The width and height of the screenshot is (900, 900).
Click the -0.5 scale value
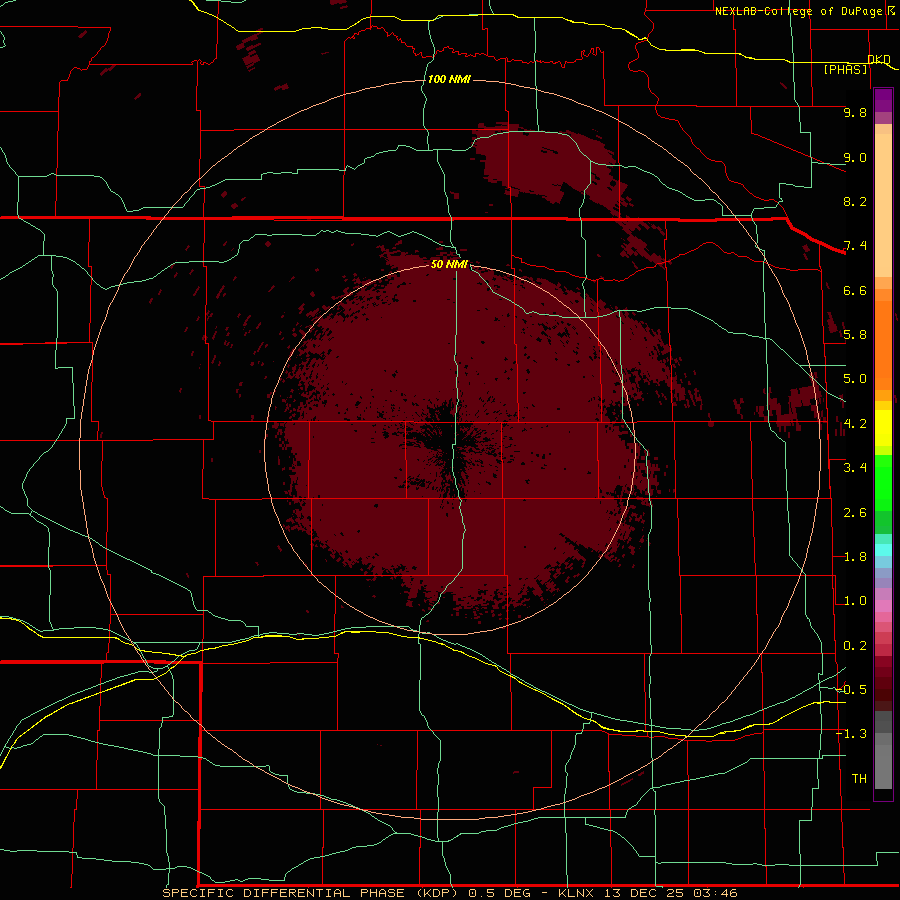851,690
